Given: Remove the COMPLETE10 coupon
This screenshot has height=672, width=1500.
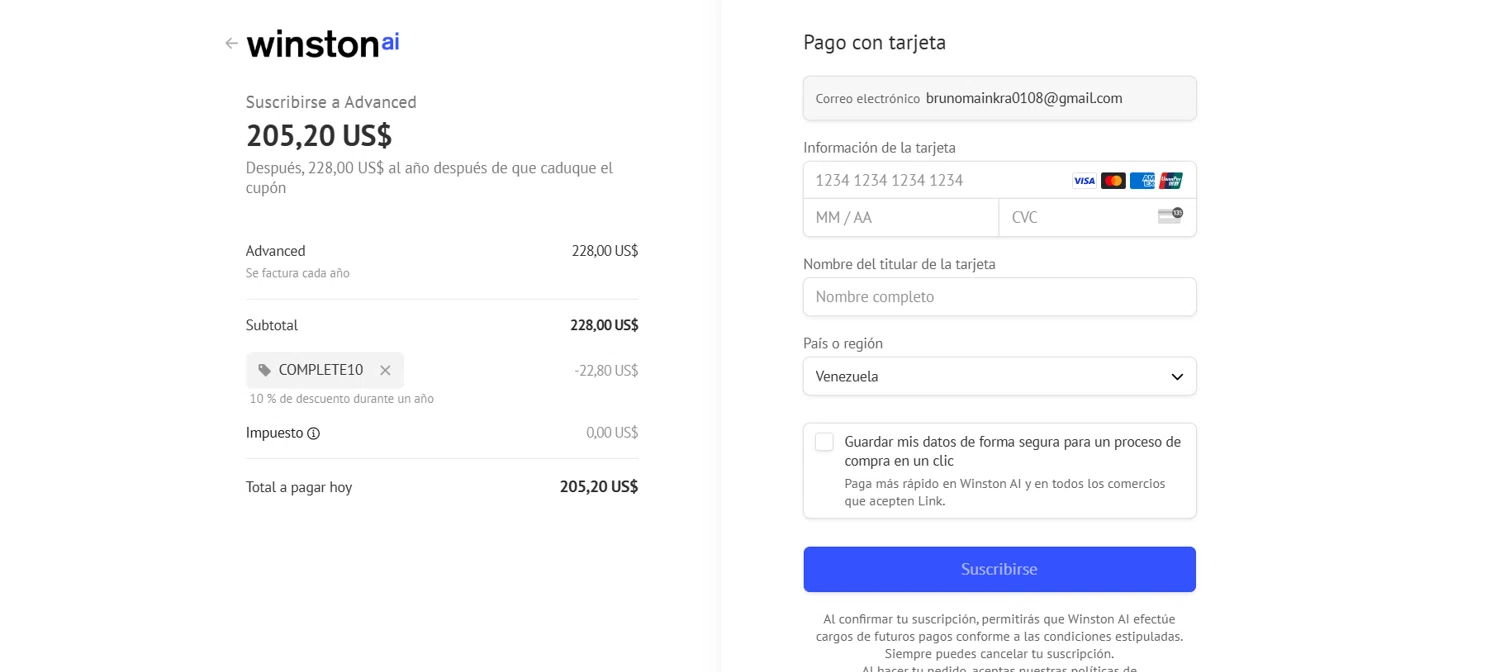Looking at the screenshot, I should click(385, 370).
